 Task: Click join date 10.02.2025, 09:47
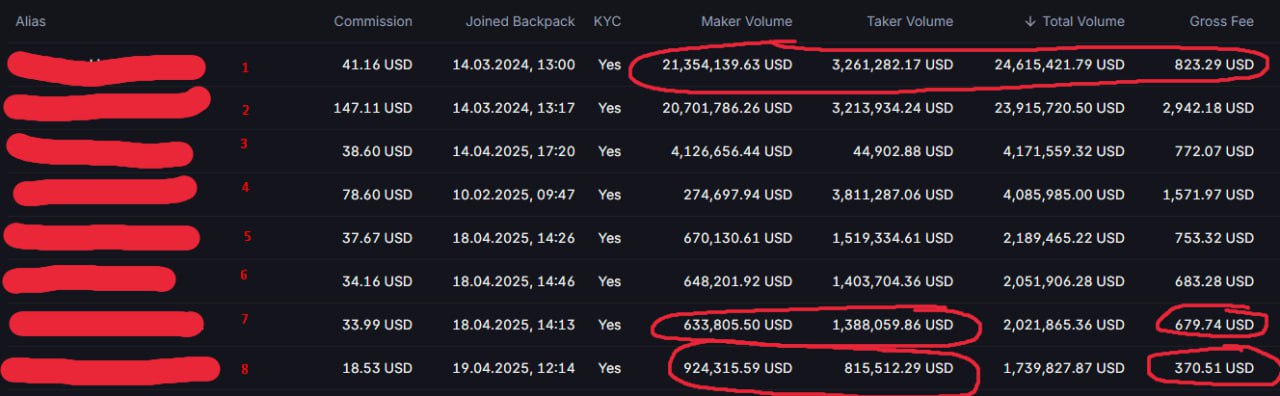[x=514, y=195]
